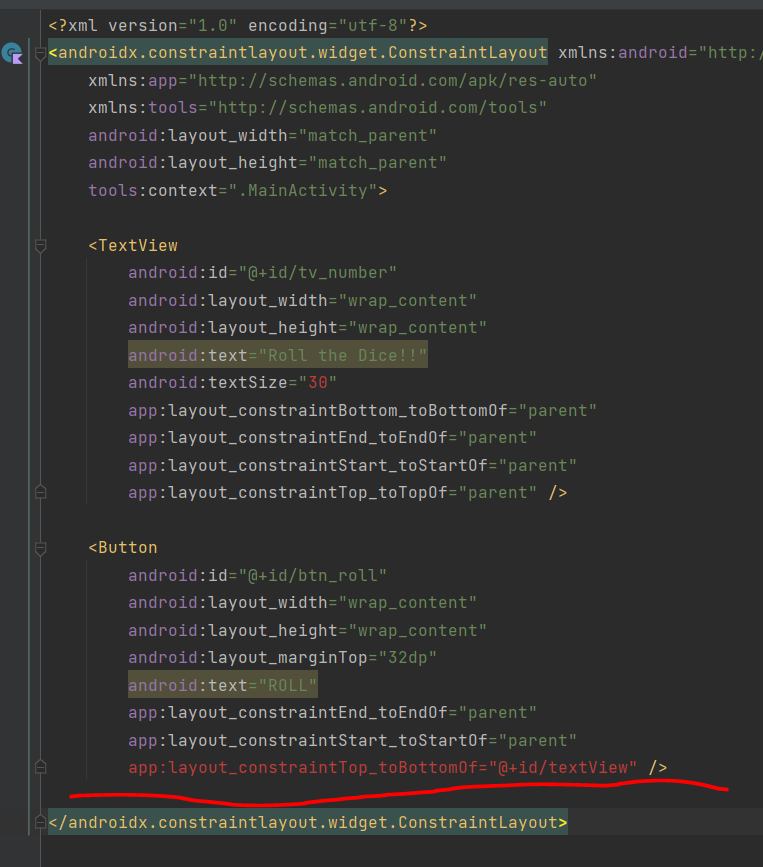The image size is (763, 867).
Task: Click the closing ConstraintLayout tag
Action: pos(308,822)
